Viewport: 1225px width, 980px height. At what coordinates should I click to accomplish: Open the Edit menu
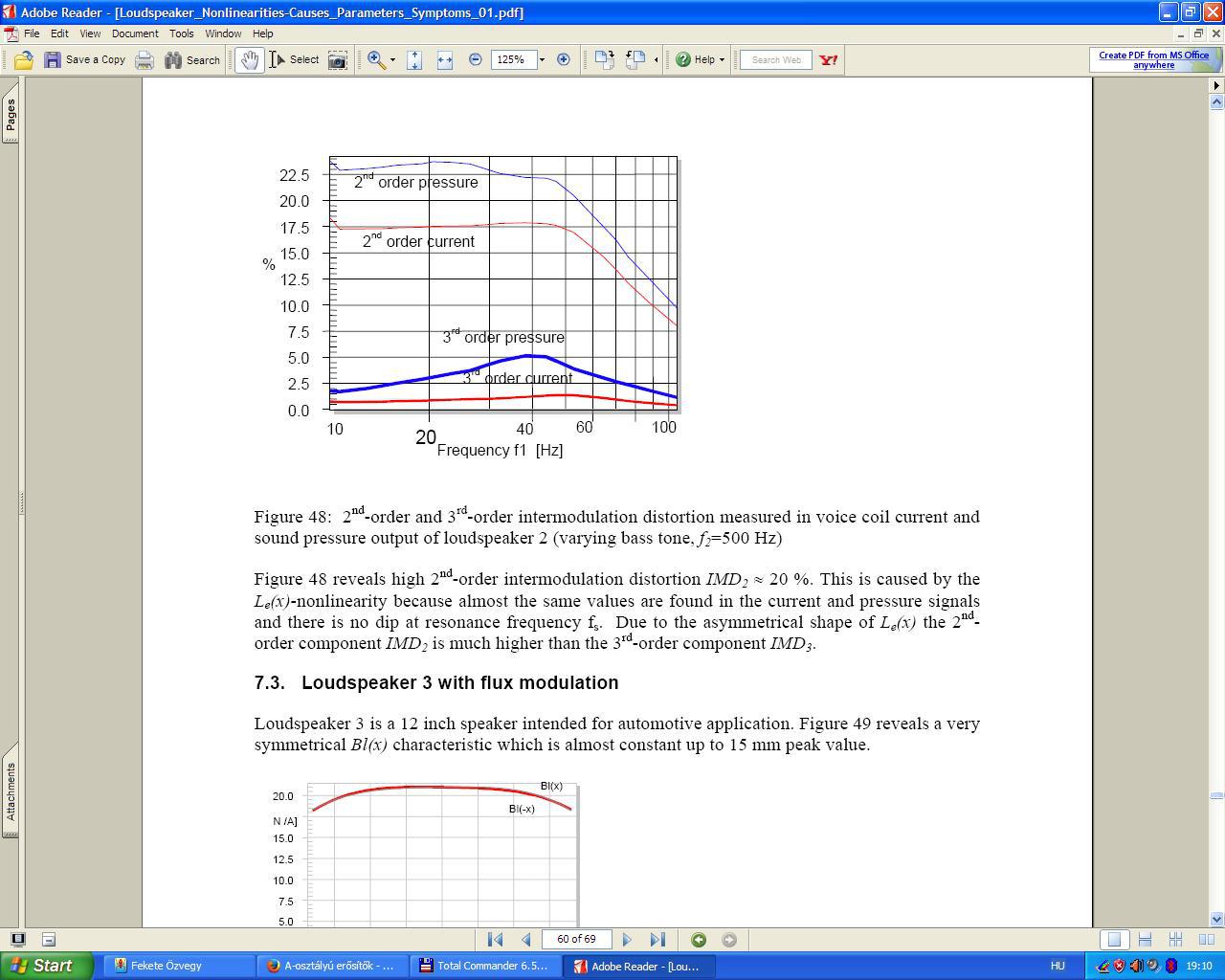[x=59, y=33]
